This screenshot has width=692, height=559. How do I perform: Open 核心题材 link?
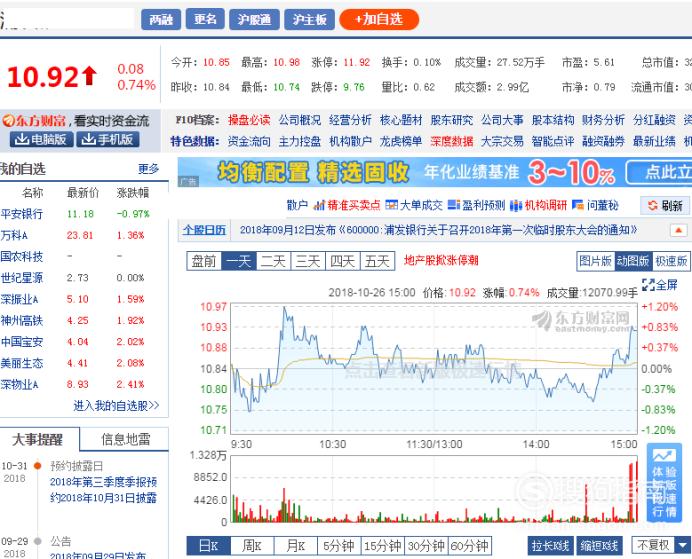point(401,120)
